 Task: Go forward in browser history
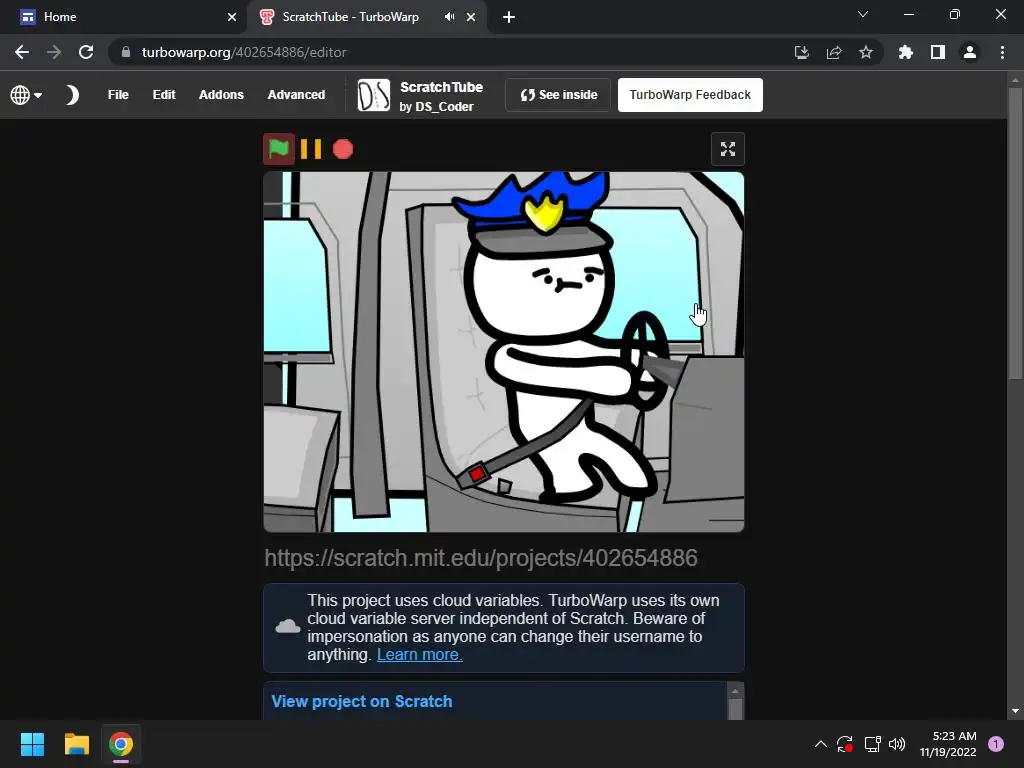click(54, 52)
